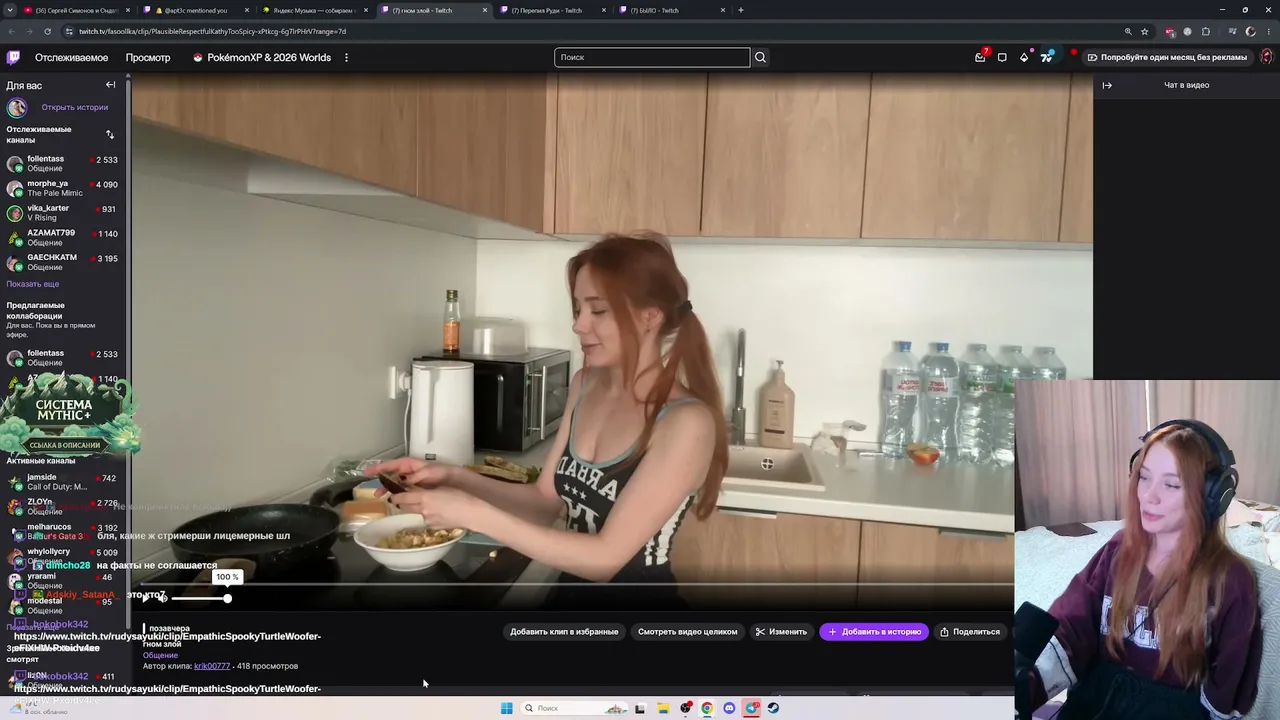Click Смотреть видео целиком button
Image resolution: width=1280 pixels, height=720 pixels.
click(x=688, y=632)
